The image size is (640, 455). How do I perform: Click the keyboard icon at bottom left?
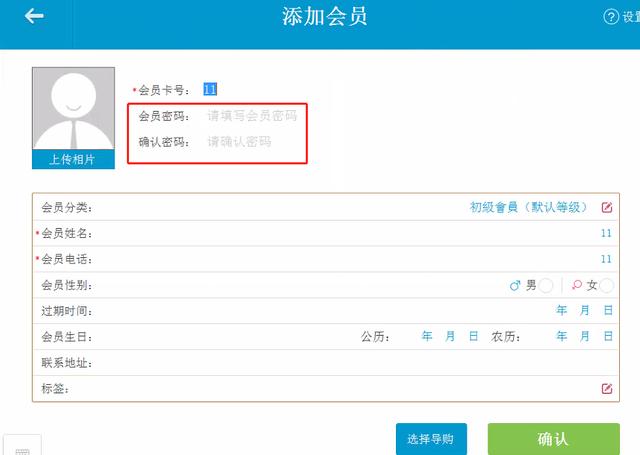[22, 448]
